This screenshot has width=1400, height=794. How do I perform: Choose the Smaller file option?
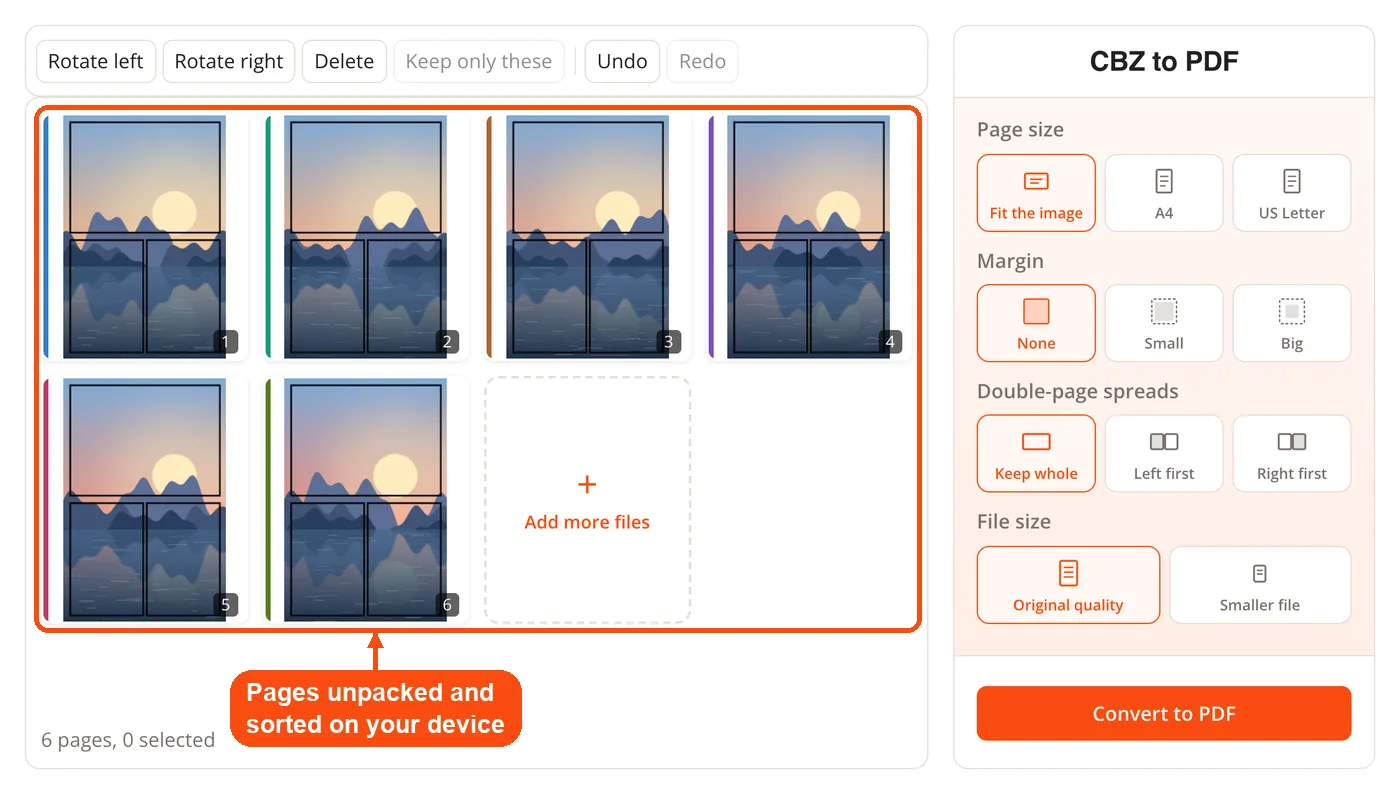1260,585
